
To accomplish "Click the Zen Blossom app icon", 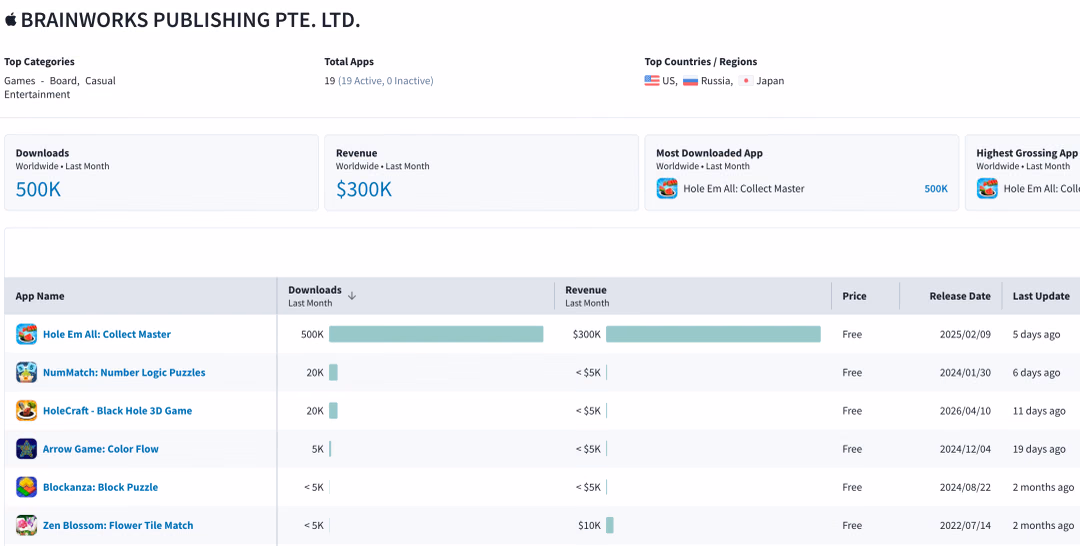I will [x=26, y=525].
